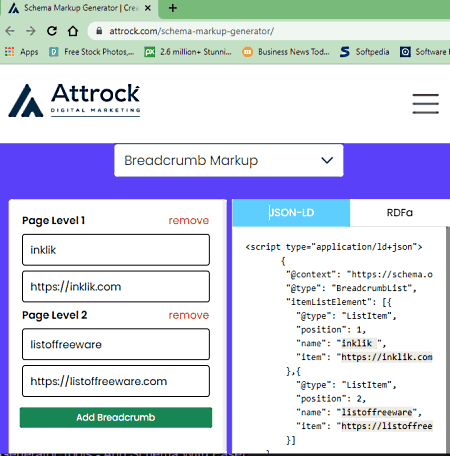
Task: Click the Attrock Digital Marketing logo
Action: coord(74,100)
